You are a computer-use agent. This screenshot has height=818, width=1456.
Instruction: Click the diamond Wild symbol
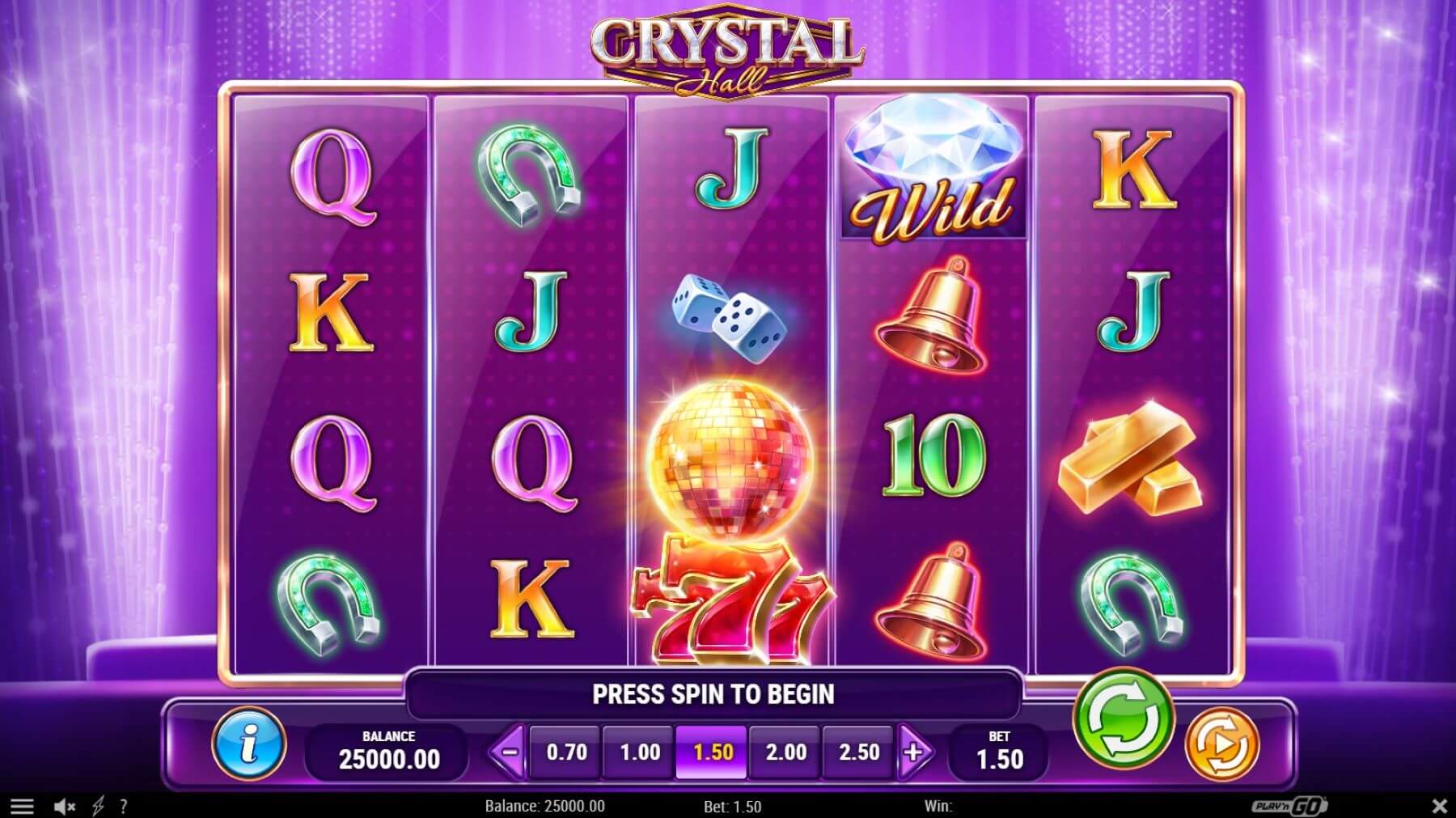pyautogui.click(x=933, y=167)
